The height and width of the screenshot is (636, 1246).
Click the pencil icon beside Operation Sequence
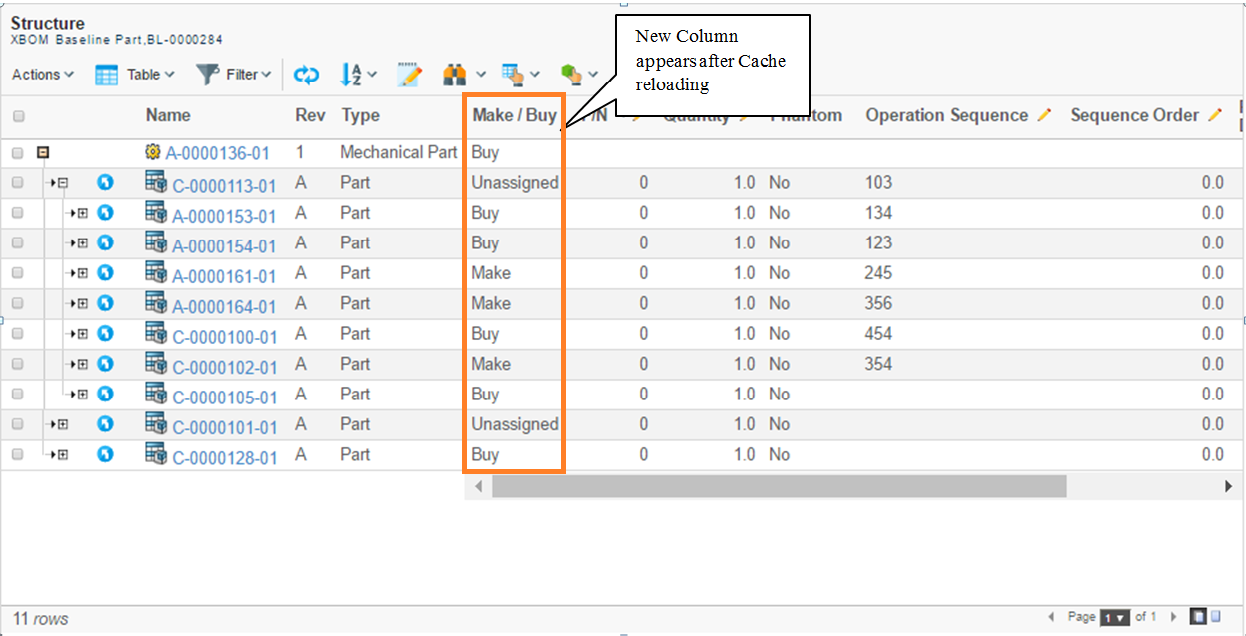click(x=1044, y=115)
